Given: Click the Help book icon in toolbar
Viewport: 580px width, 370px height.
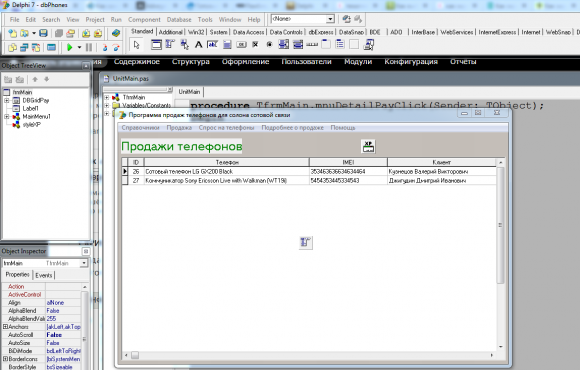Looking at the screenshot, I should (x=116, y=33).
